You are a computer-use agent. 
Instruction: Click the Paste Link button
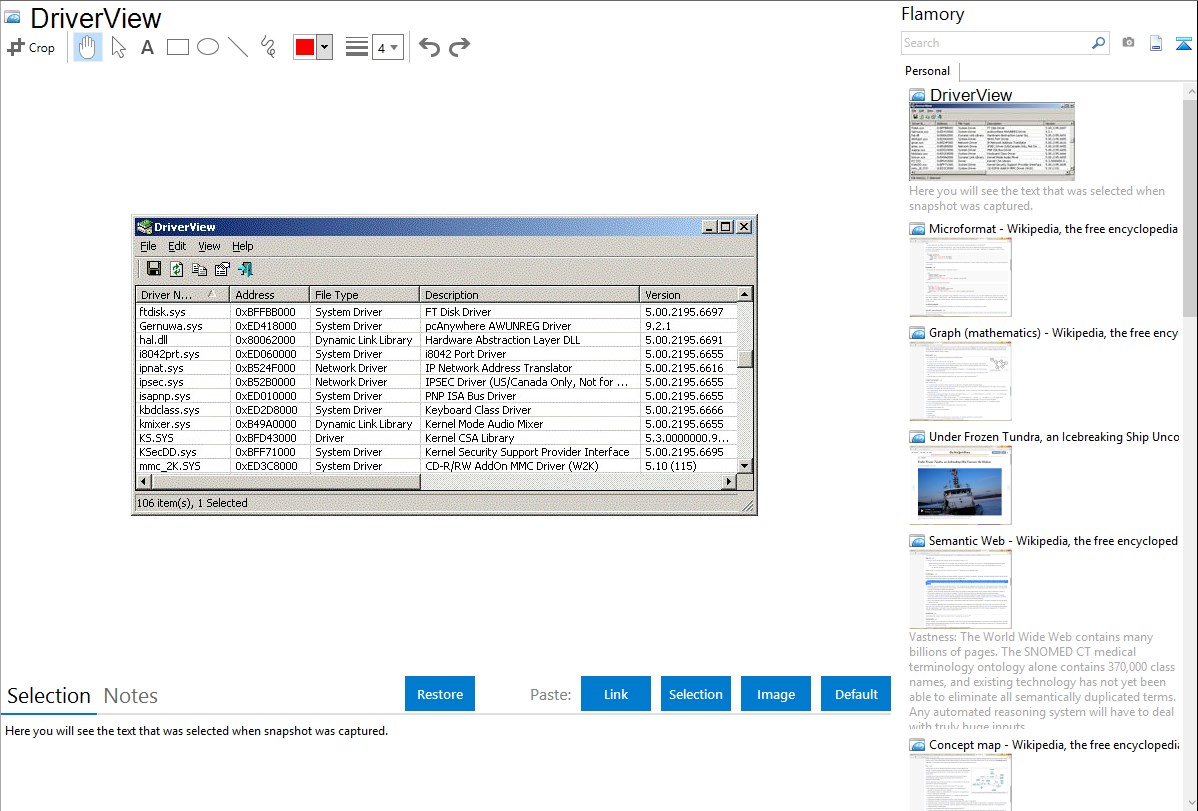616,694
